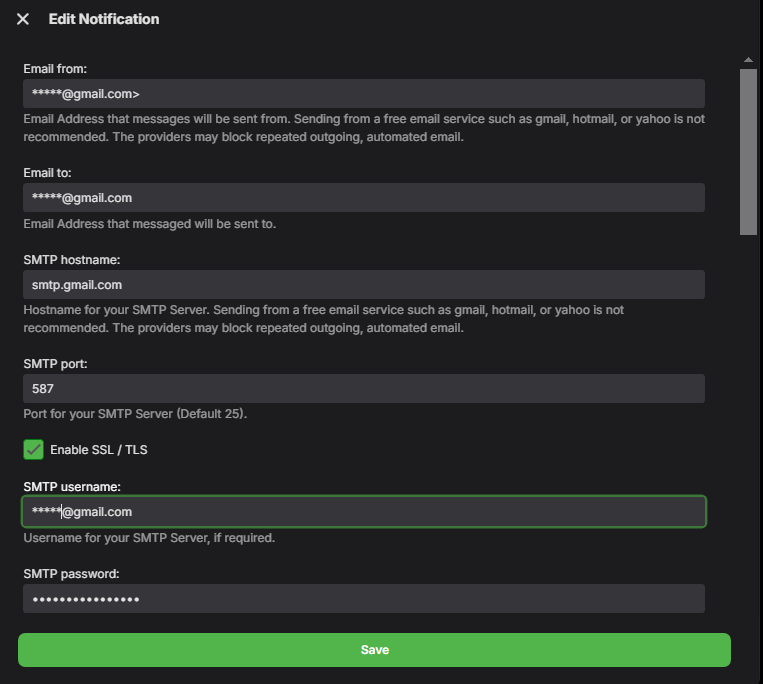
Task: Focus the Email to input field
Action: [x=364, y=198]
